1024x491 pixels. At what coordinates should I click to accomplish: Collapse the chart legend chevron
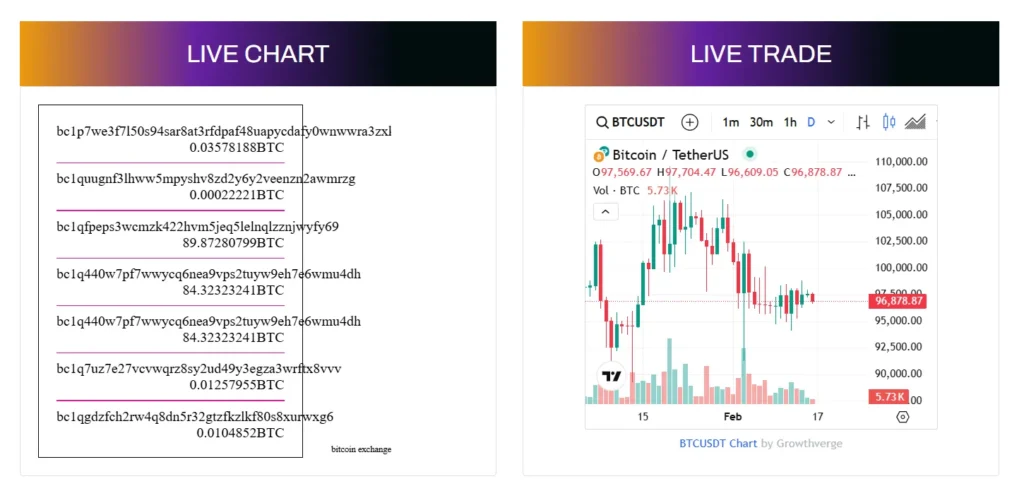[x=606, y=211]
